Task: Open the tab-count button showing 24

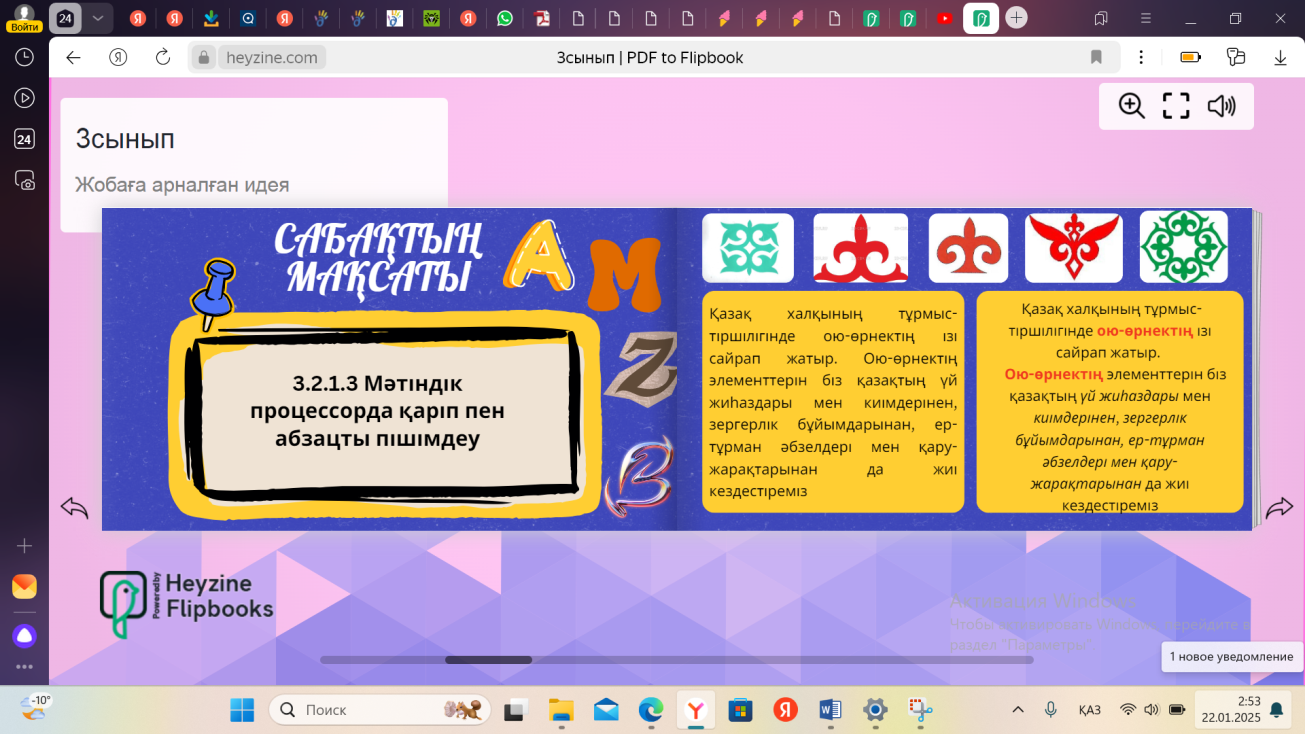Action: tap(65, 18)
